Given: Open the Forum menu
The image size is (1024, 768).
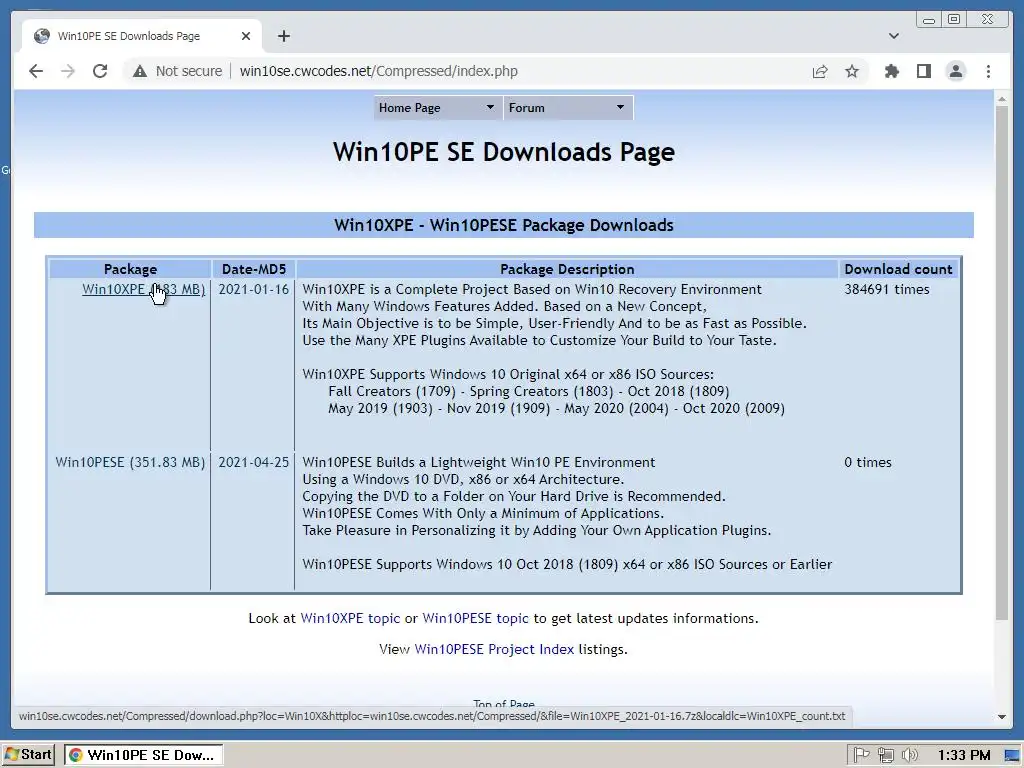Looking at the screenshot, I should 568,108.
